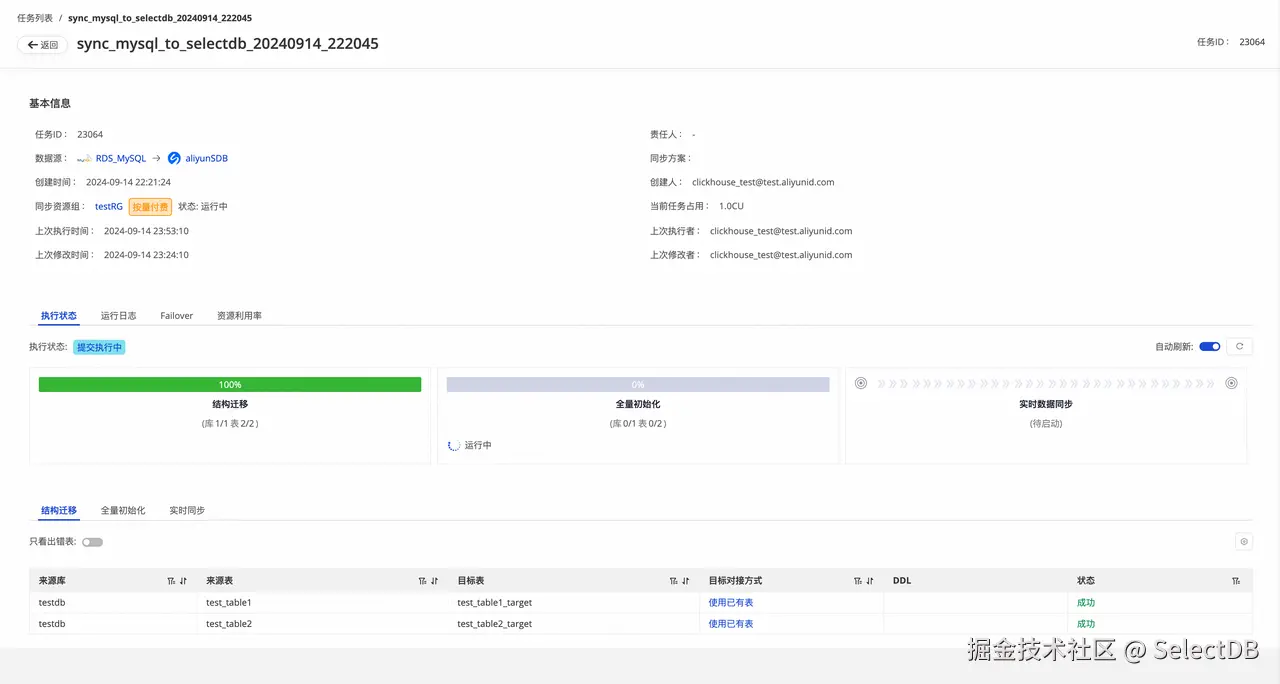The width and height of the screenshot is (1280, 684).
Task: Click the 提交执行中 status badge
Action: coord(99,347)
